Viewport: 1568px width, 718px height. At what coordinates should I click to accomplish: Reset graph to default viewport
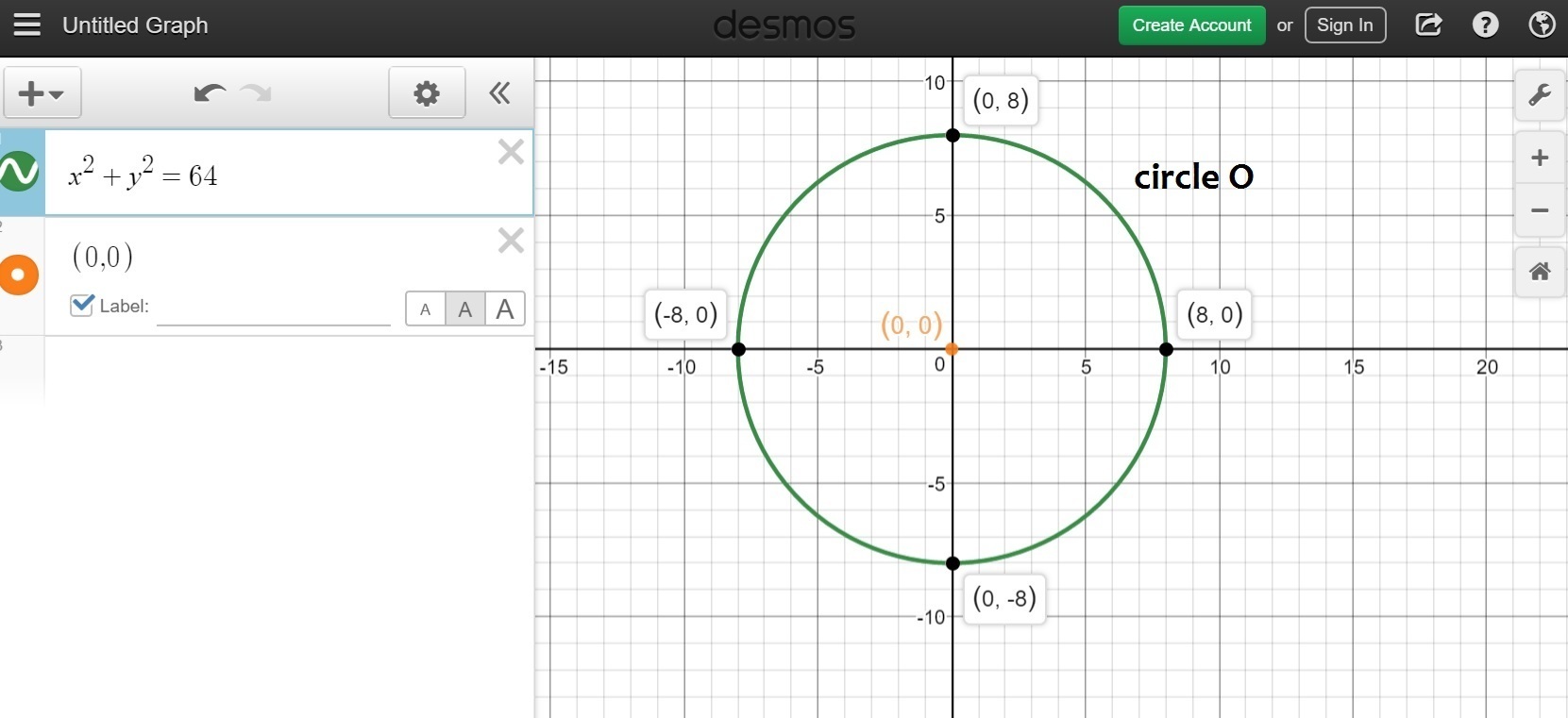(1540, 272)
